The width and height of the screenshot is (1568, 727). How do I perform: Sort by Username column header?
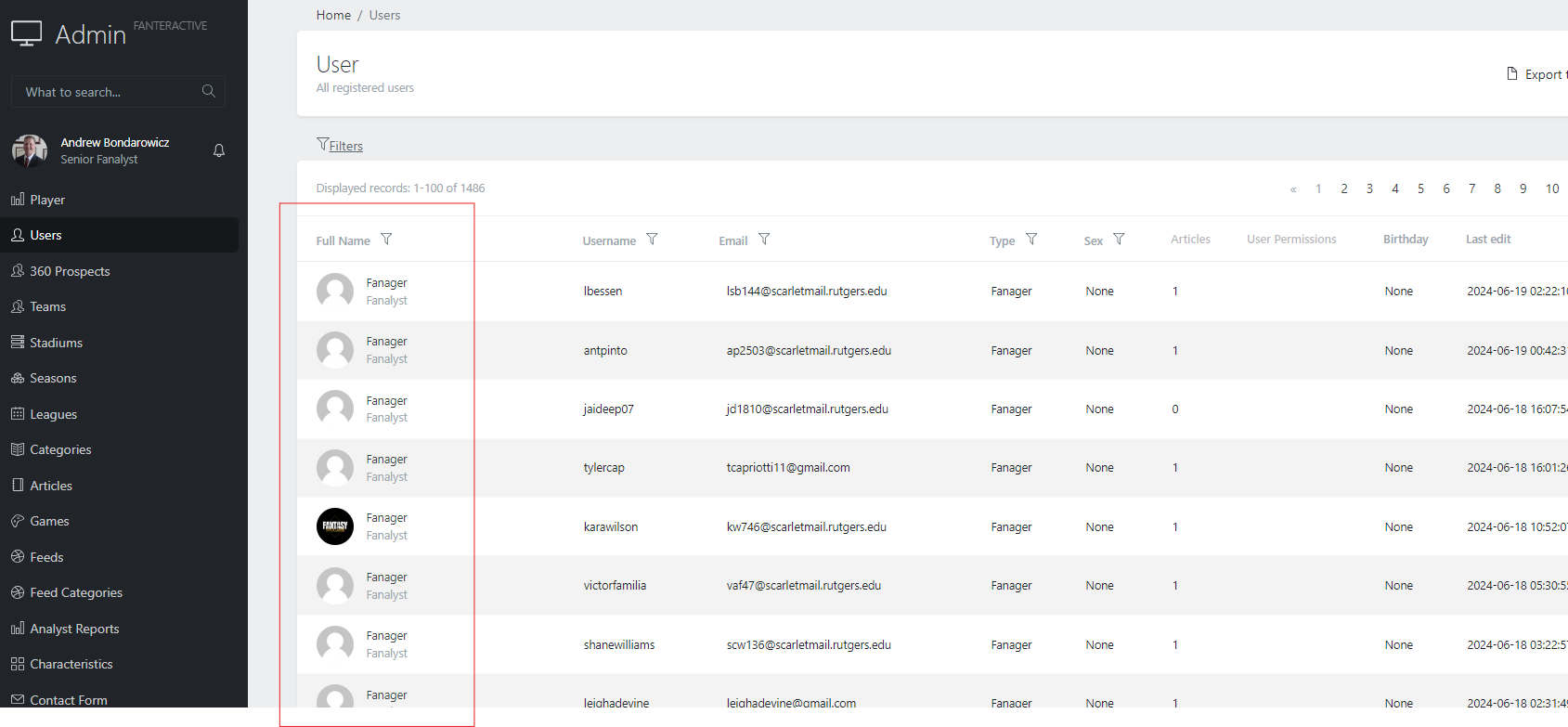(x=609, y=240)
